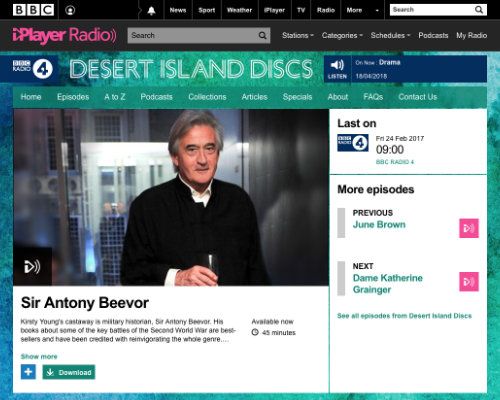Click the Download button
The image size is (500, 400).
pos(69,372)
